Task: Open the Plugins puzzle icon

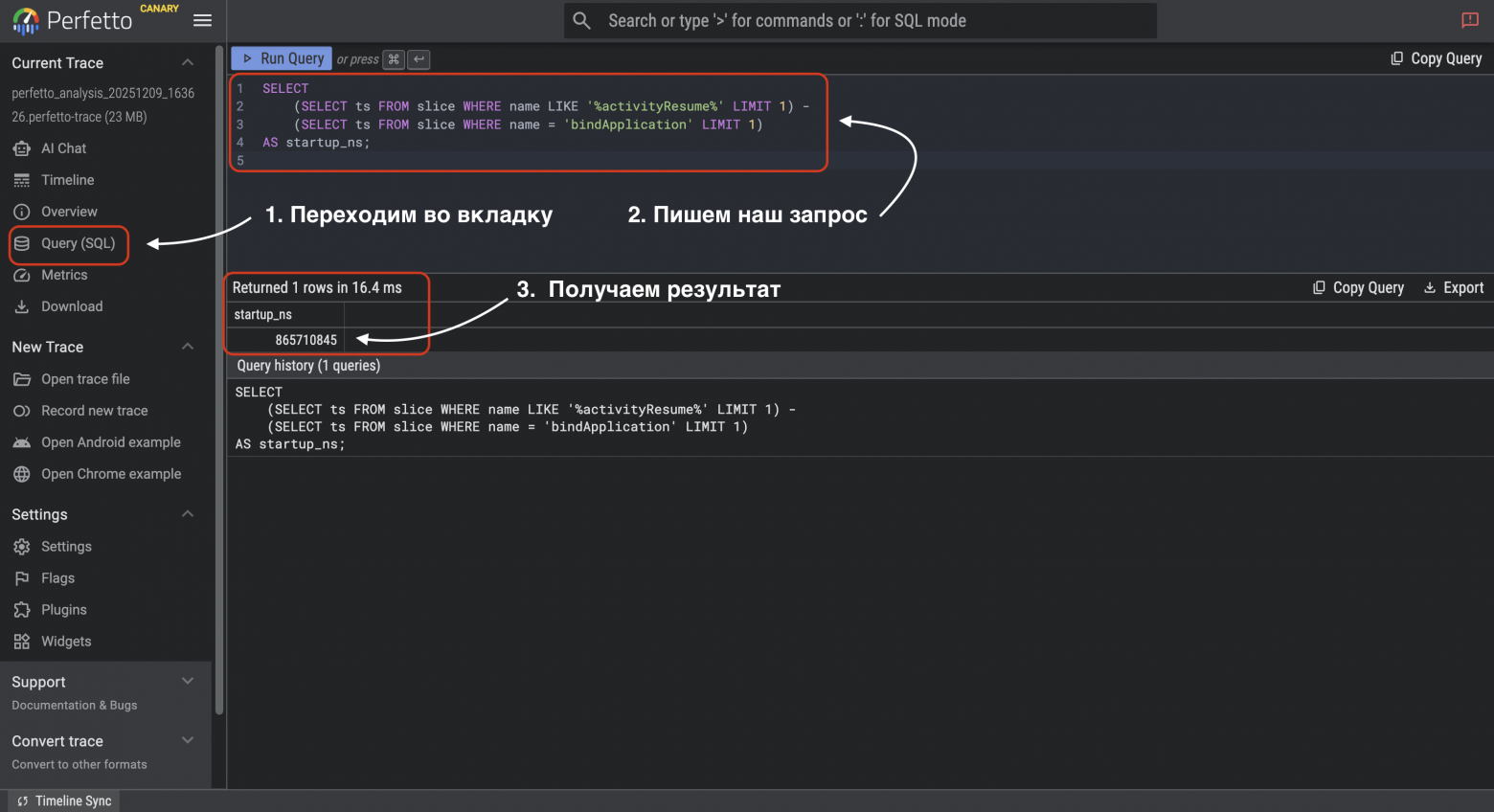Action: point(22,610)
